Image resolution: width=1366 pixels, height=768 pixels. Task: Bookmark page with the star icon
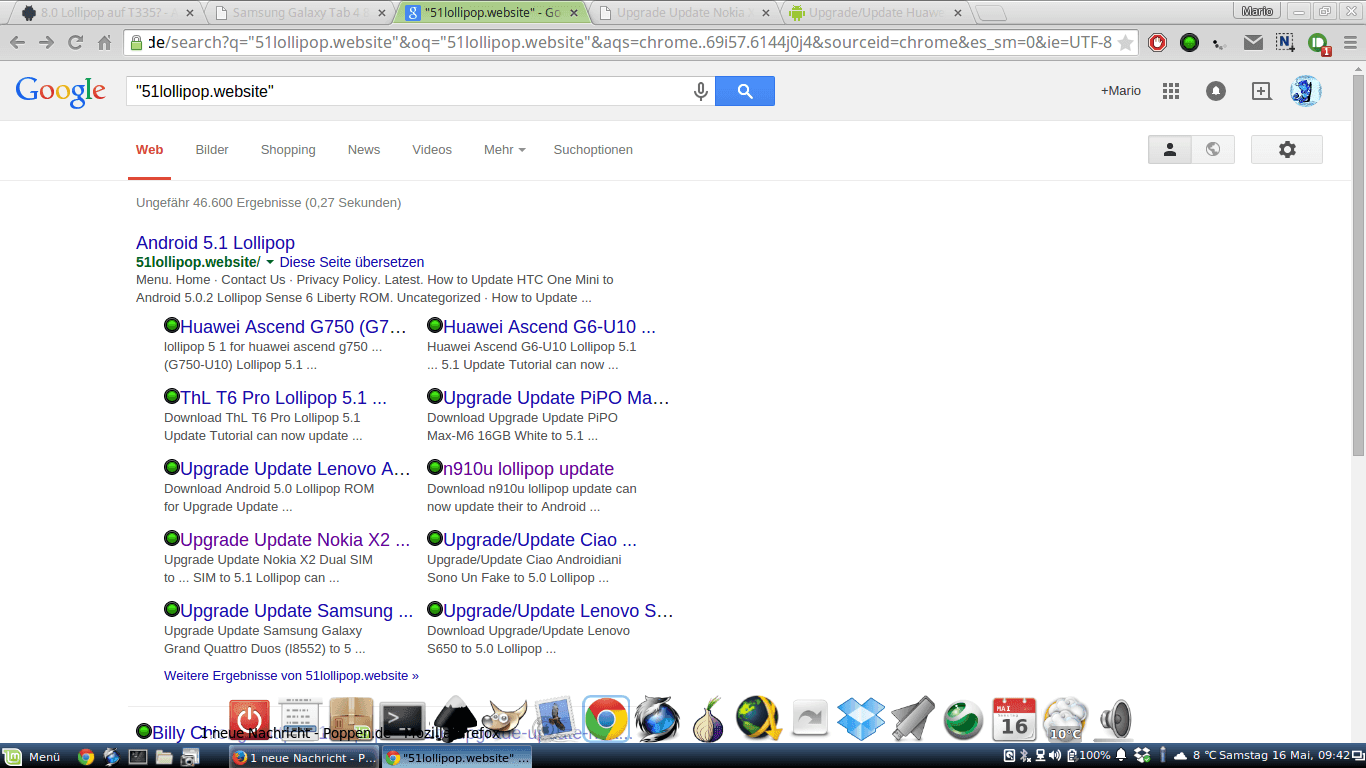pos(1125,43)
